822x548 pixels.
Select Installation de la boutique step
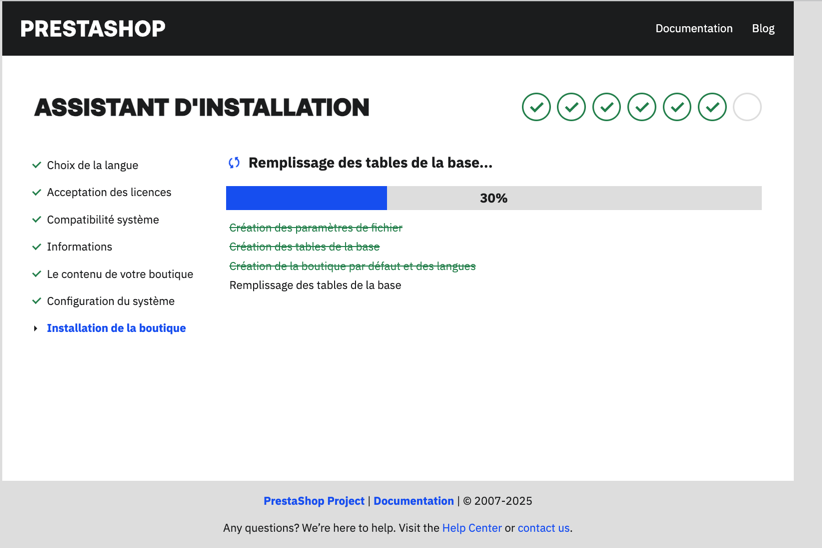tap(116, 328)
